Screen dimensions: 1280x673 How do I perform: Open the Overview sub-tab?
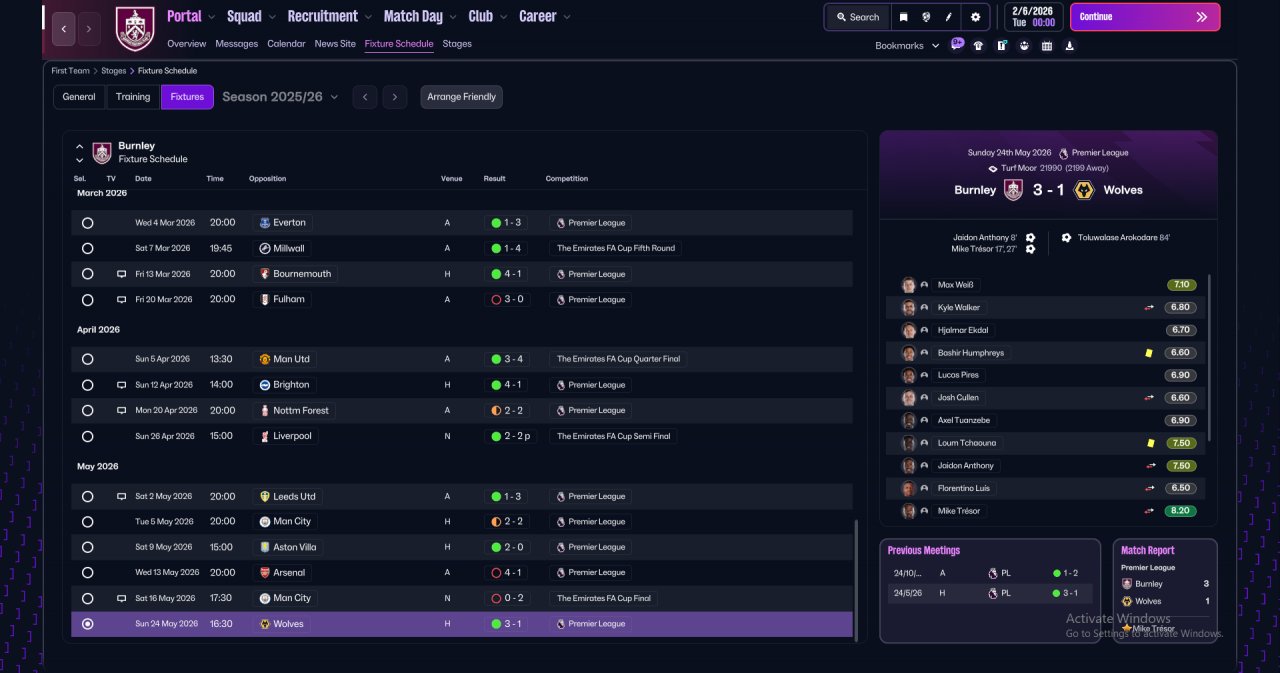(x=187, y=44)
